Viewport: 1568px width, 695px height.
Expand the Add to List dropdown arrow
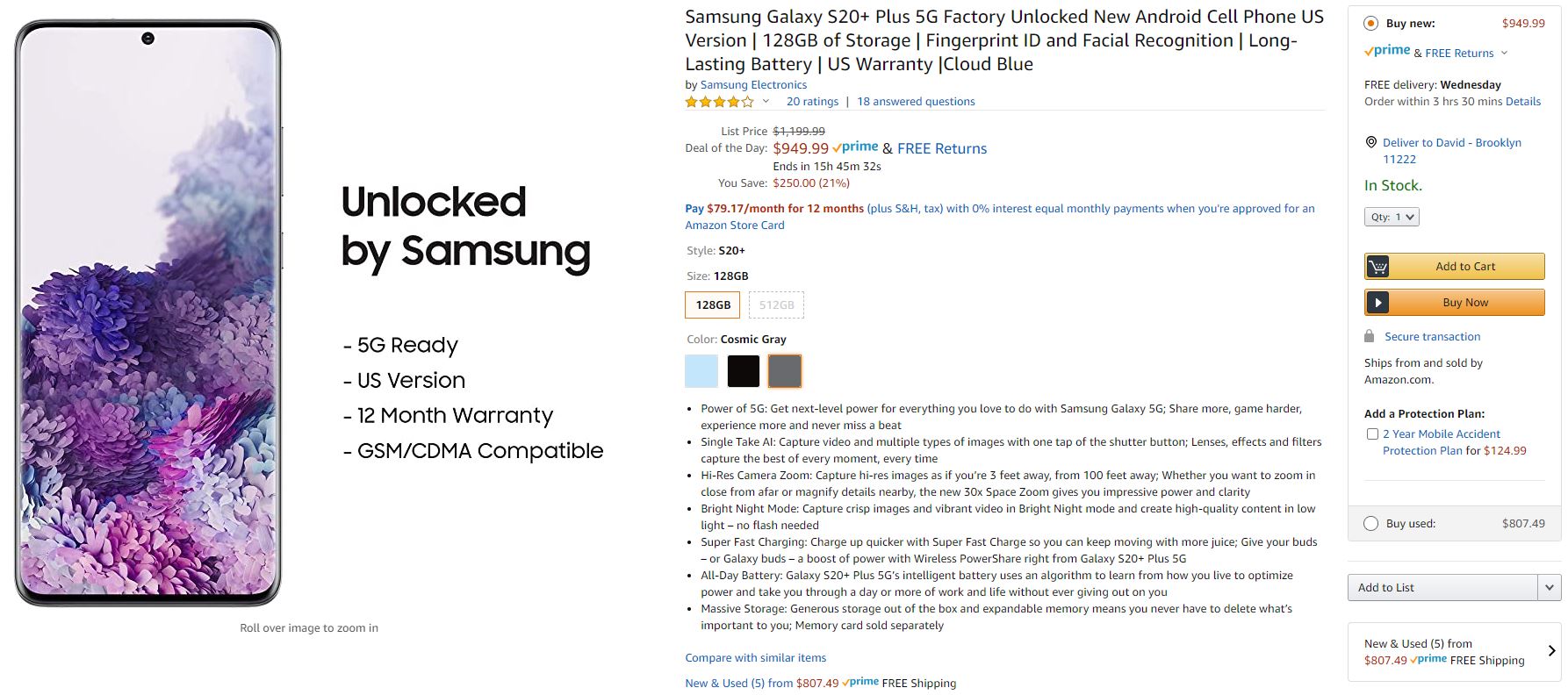click(x=1549, y=587)
